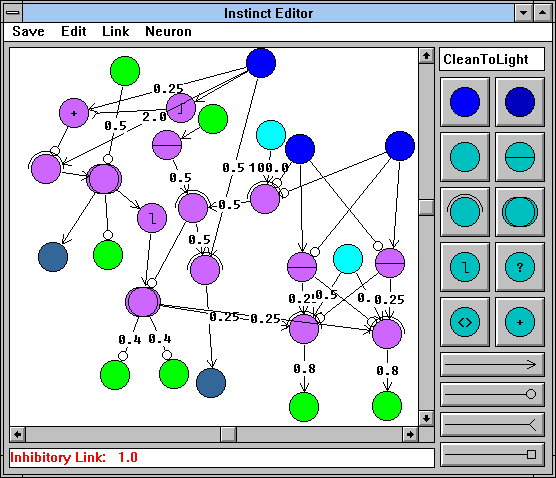This screenshot has width=556, height=478.
Task: Choose the arrow link tool
Action: coord(492,365)
